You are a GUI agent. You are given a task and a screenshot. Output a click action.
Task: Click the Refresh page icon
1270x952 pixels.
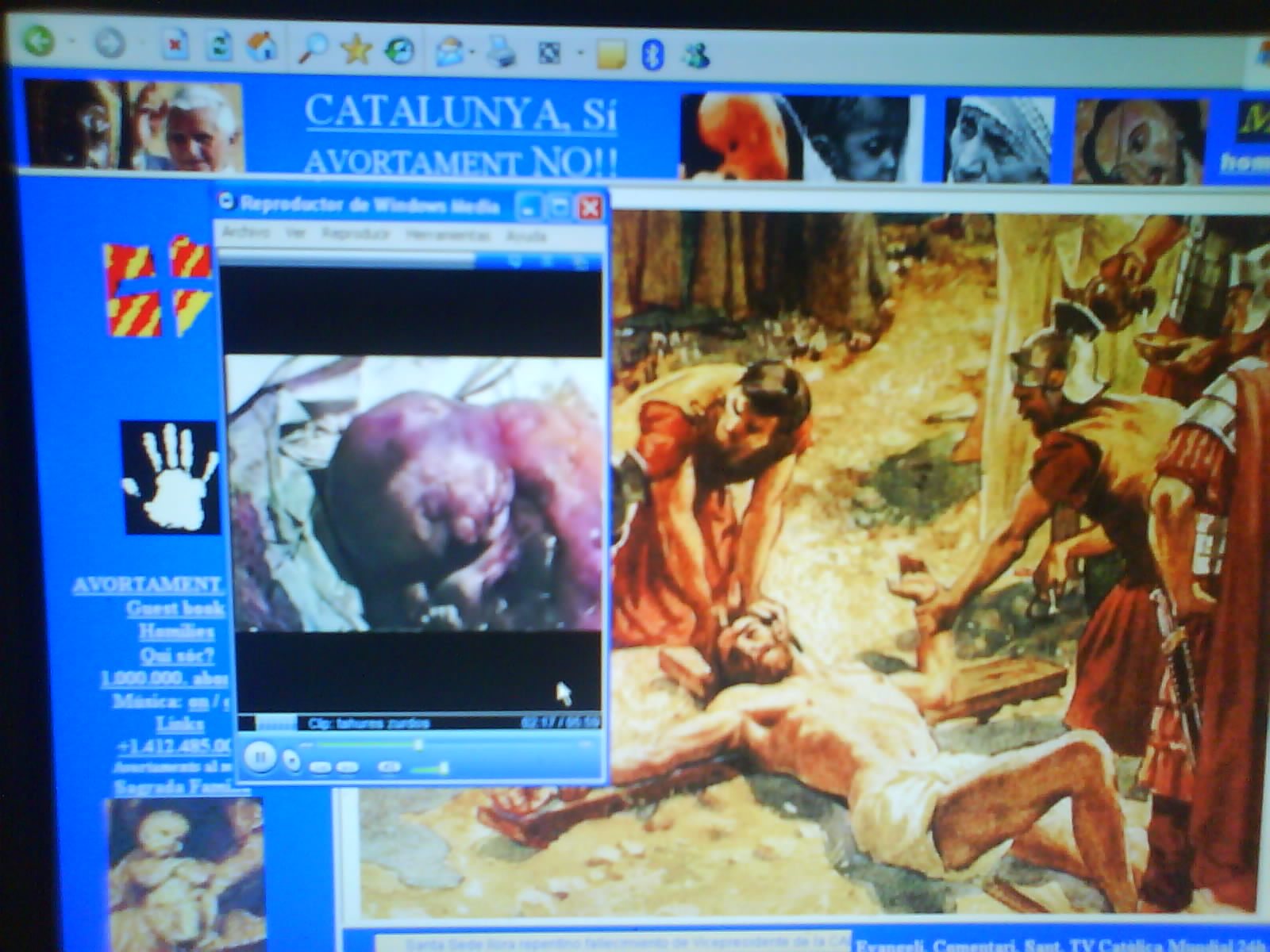click(x=217, y=45)
